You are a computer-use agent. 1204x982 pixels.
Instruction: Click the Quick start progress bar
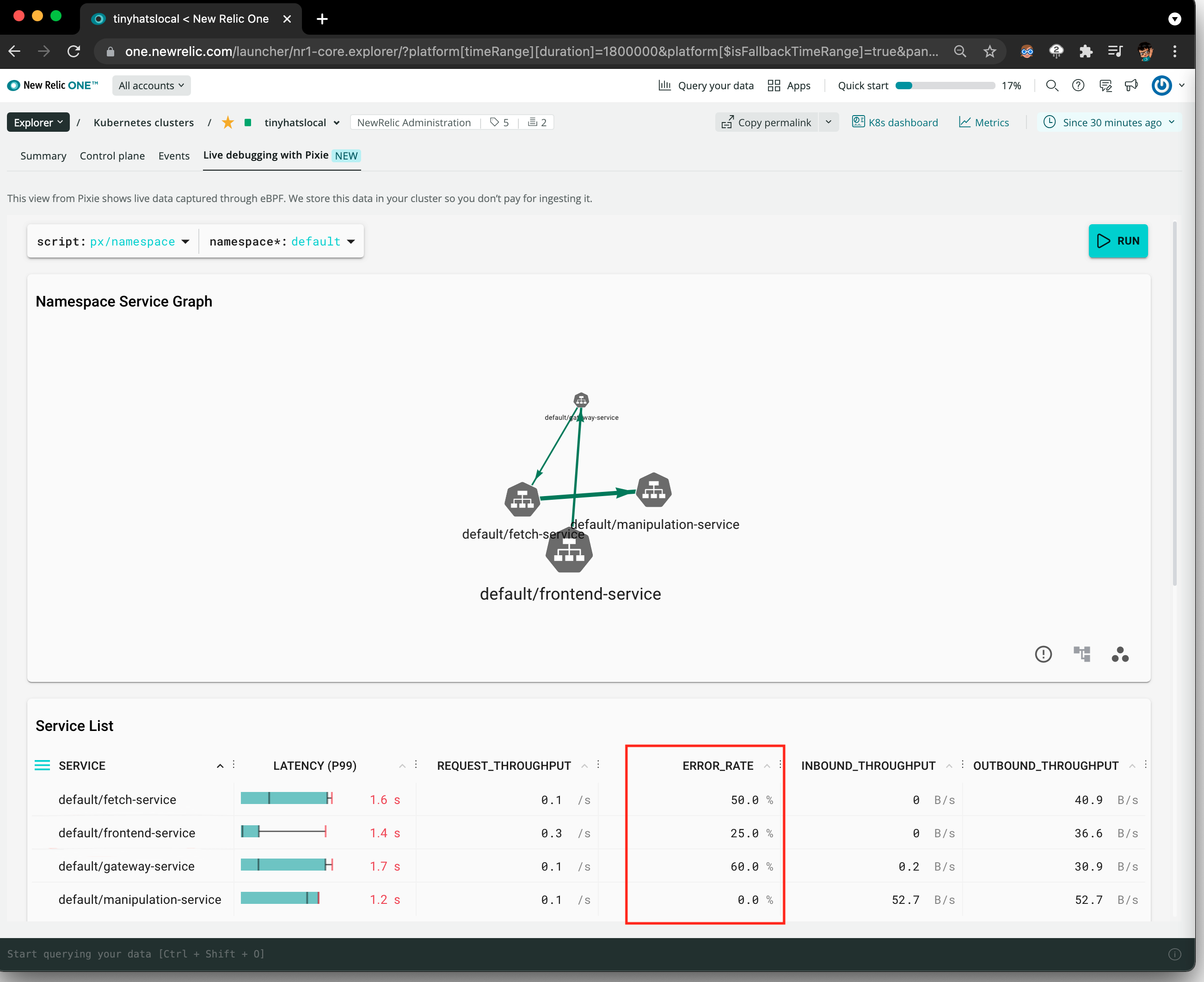945,86
